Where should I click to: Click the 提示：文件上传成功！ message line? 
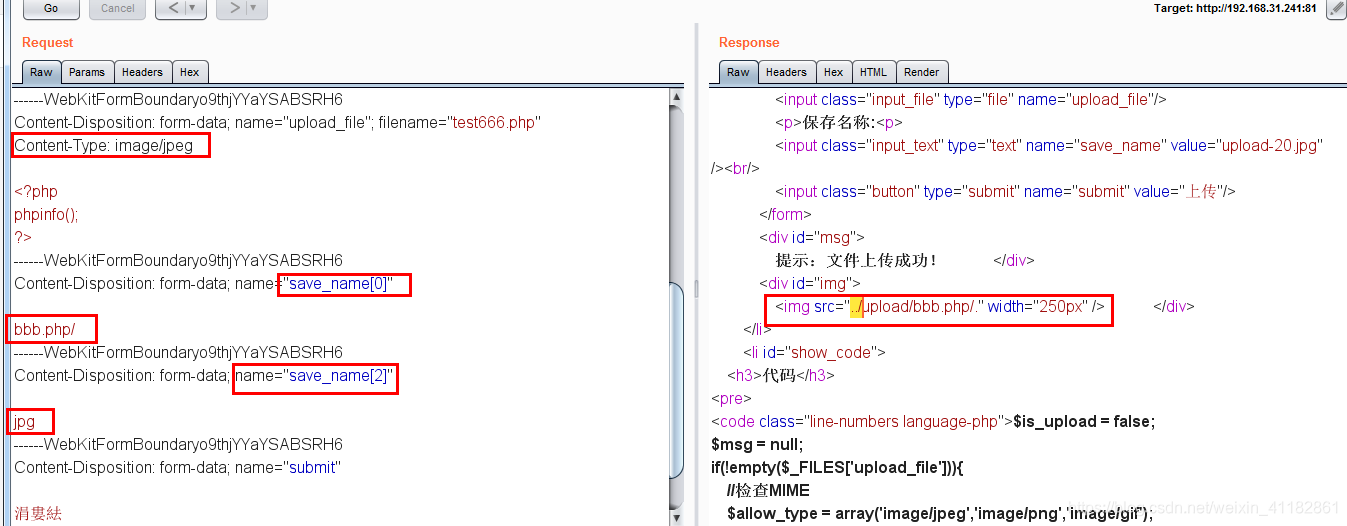[x=857, y=261]
